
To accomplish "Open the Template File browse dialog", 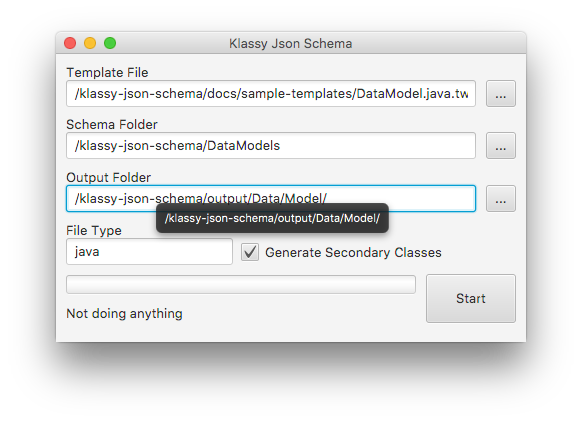I will 501,94.
